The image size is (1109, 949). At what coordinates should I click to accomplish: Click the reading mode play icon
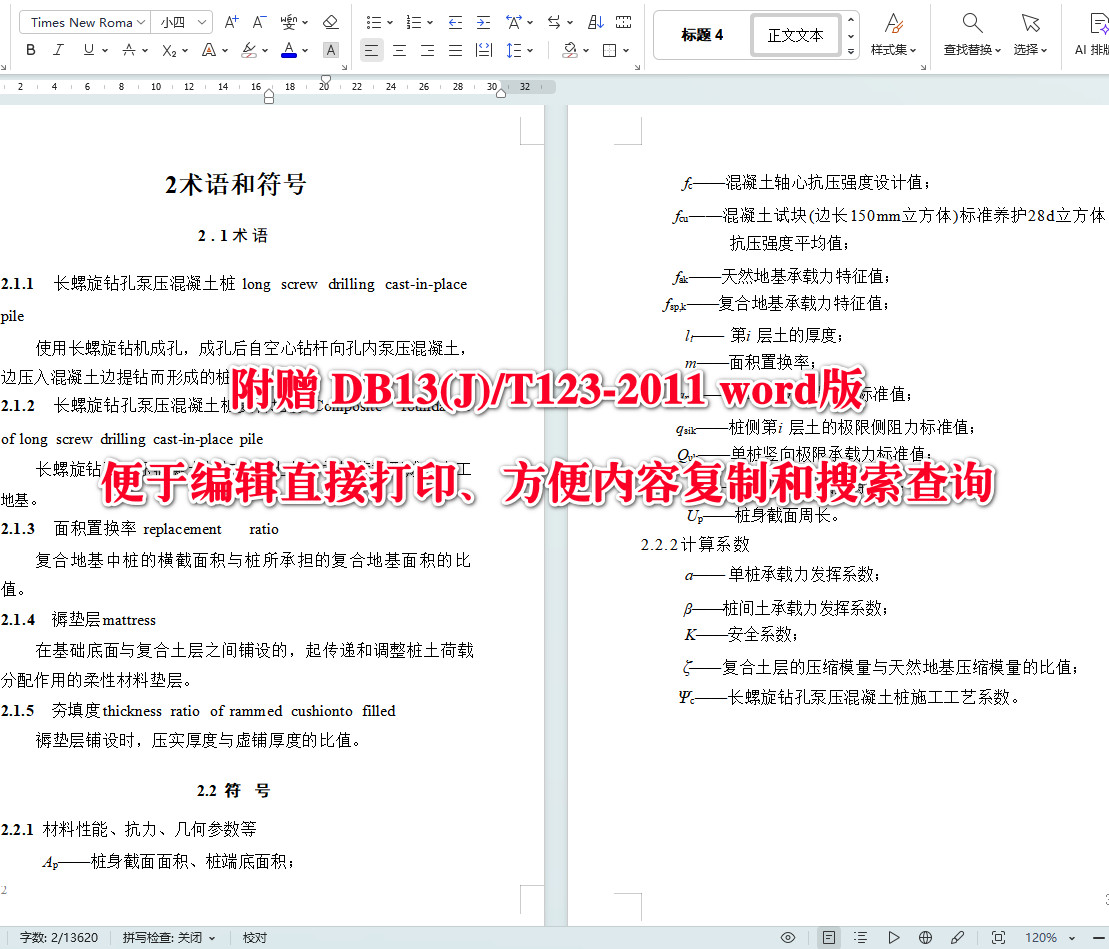[894, 938]
